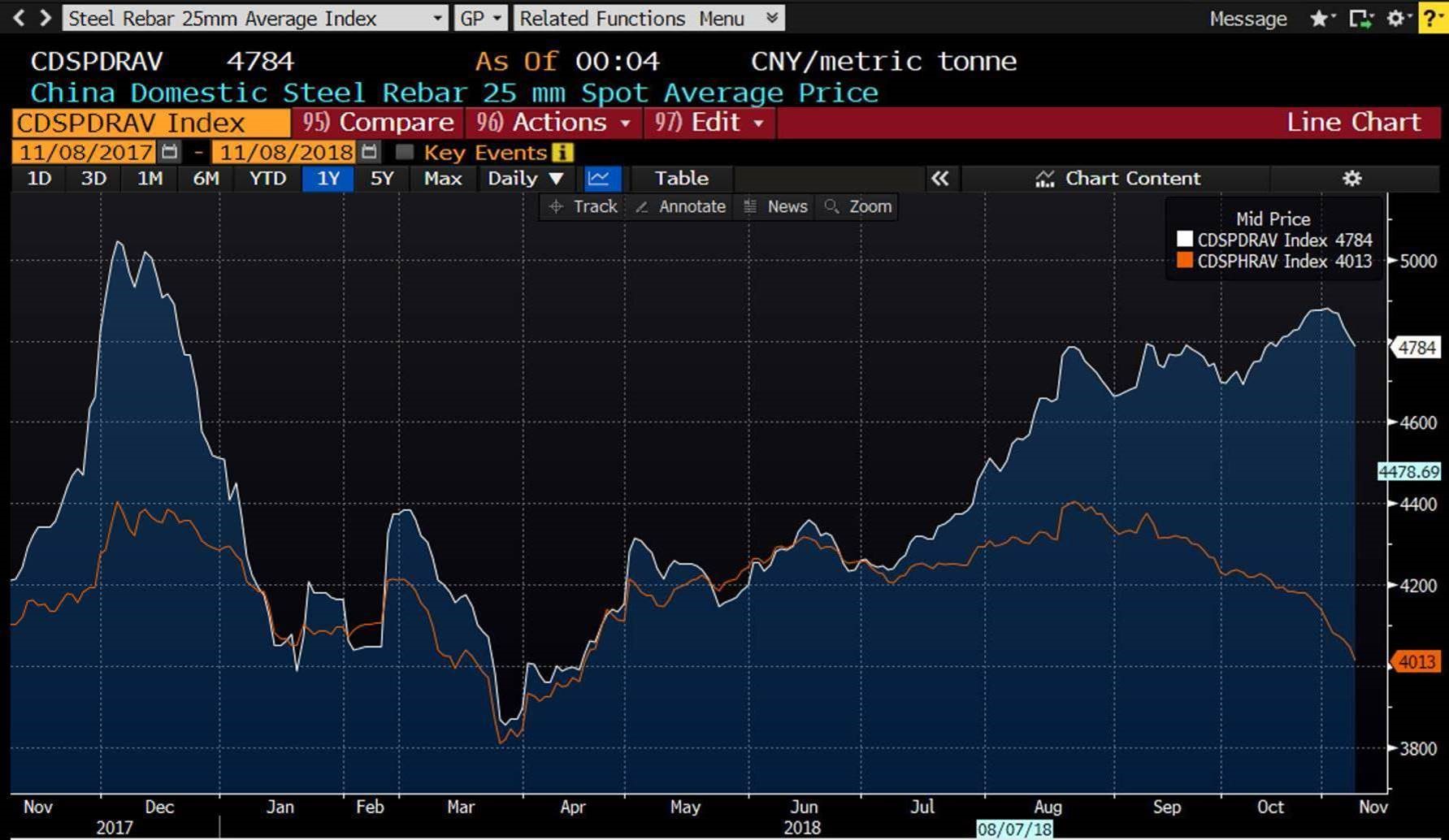Click the Annotate button
This screenshot has height=840, width=1449.
pos(681,206)
